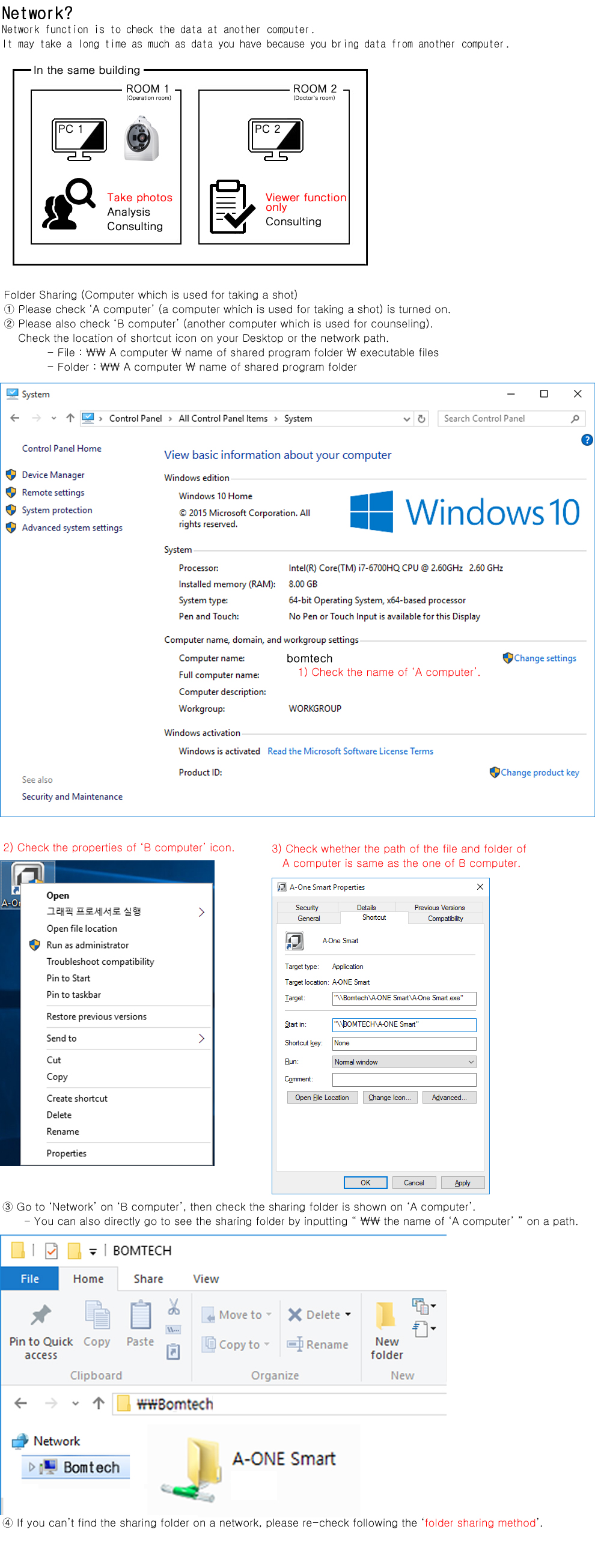Open recent locations dropdown in System window
The image size is (595, 1568).
pyautogui.click(x=53, y=418)
